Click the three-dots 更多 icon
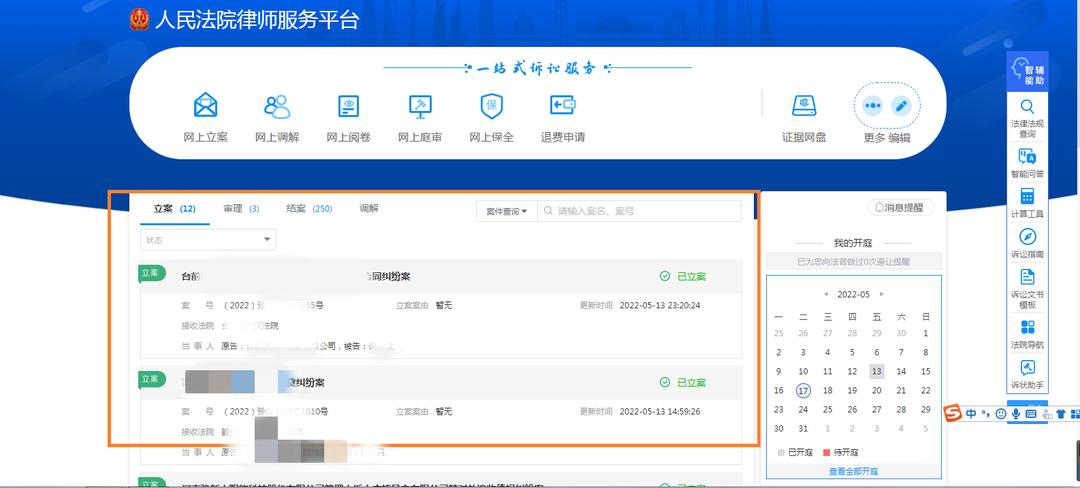1080x488 pixels. coord(872,105)
